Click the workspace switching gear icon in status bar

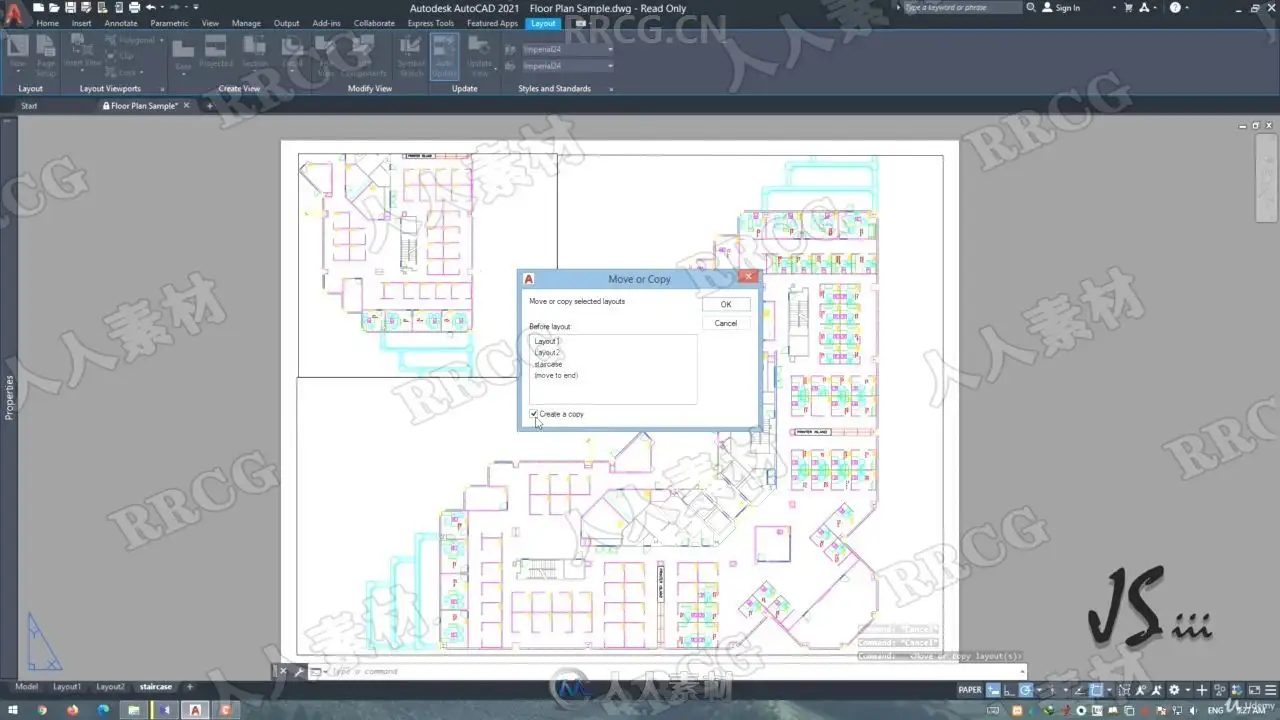(1174, 690)
